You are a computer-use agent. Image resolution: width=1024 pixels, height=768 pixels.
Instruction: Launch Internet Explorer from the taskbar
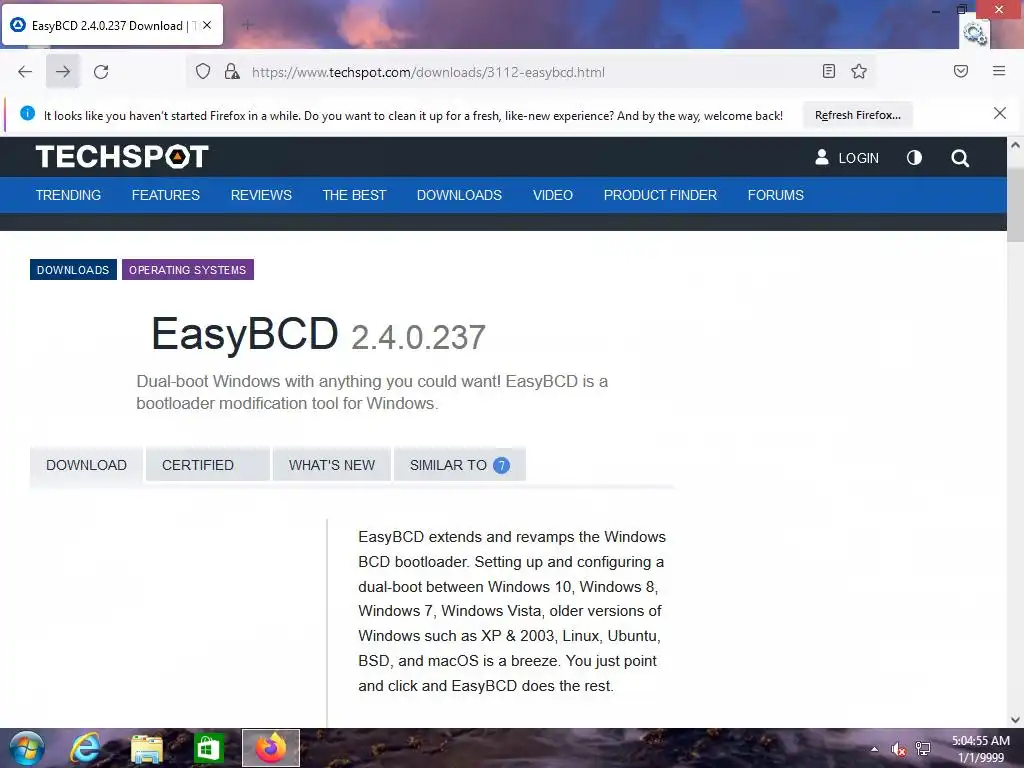pos(86,748)
